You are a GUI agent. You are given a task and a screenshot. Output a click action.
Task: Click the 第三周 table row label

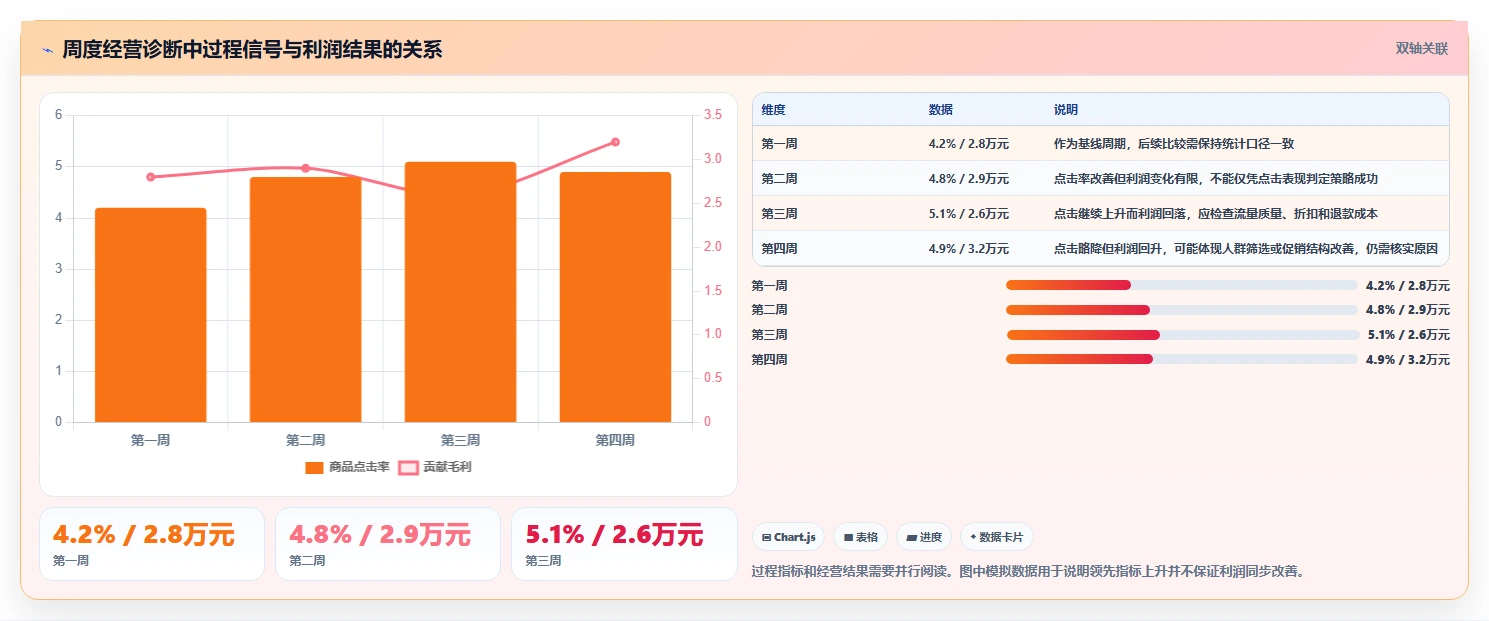pyautogui.click(x=779, y=214)
